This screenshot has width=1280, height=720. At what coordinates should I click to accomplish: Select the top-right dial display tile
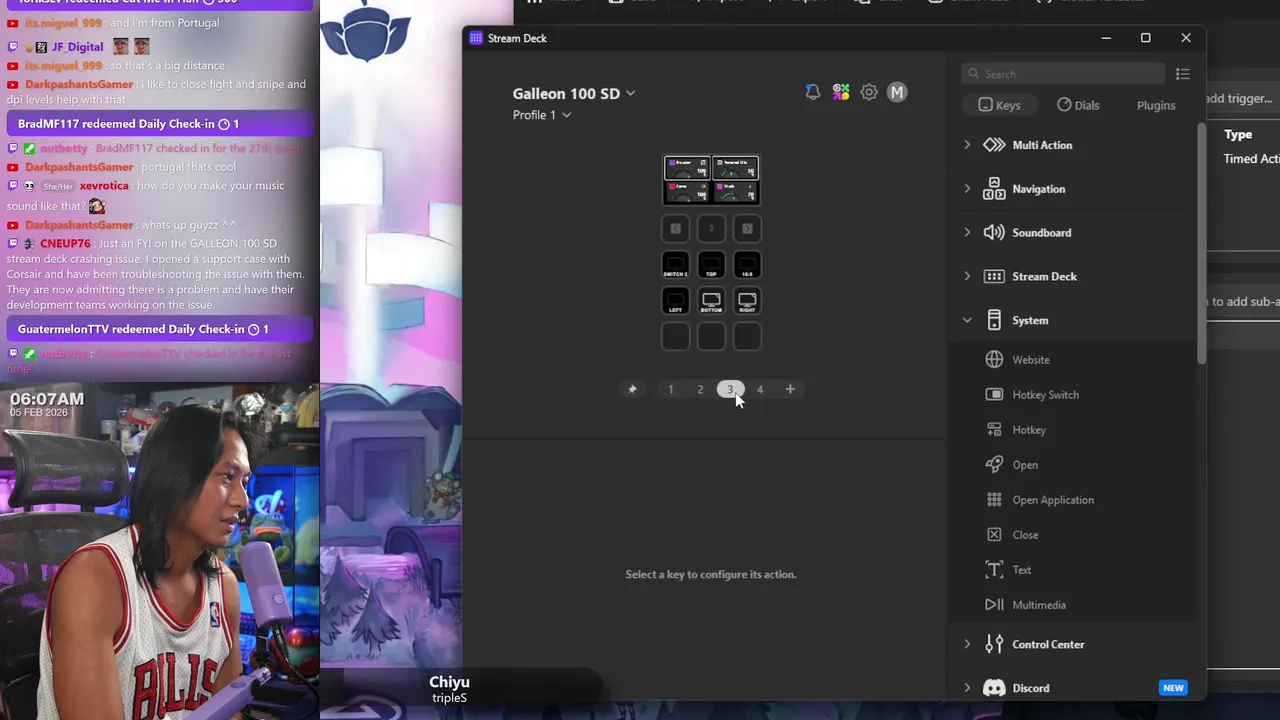tap(736, 167)
